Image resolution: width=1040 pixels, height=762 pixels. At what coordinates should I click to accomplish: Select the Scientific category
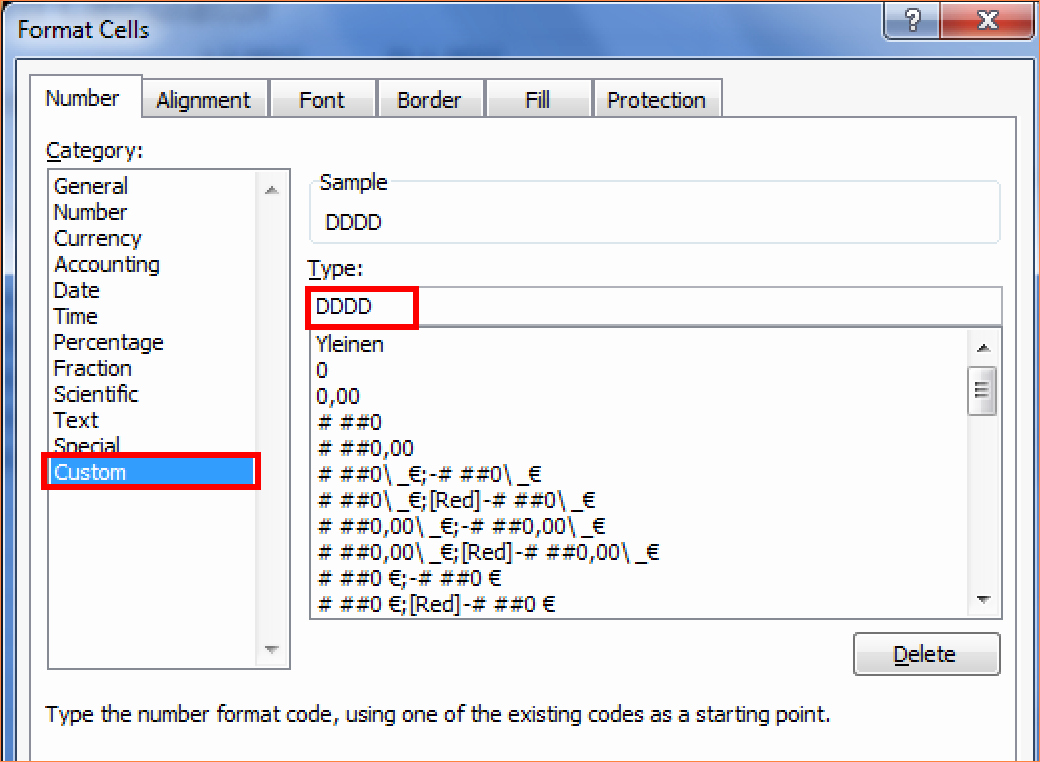(96, 394)
